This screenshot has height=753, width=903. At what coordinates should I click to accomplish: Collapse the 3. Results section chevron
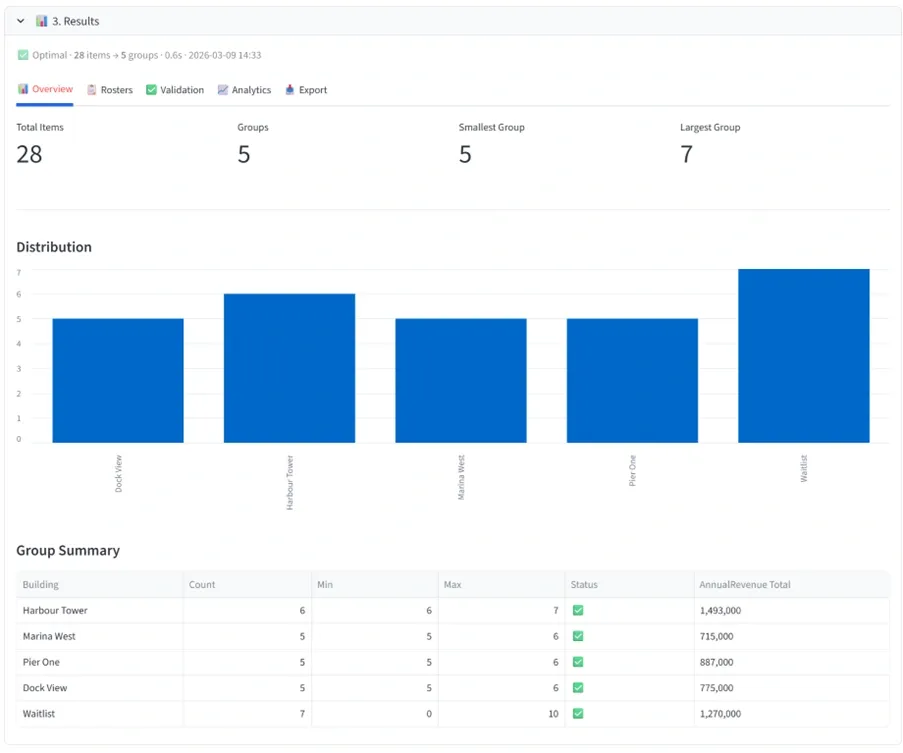21,21
